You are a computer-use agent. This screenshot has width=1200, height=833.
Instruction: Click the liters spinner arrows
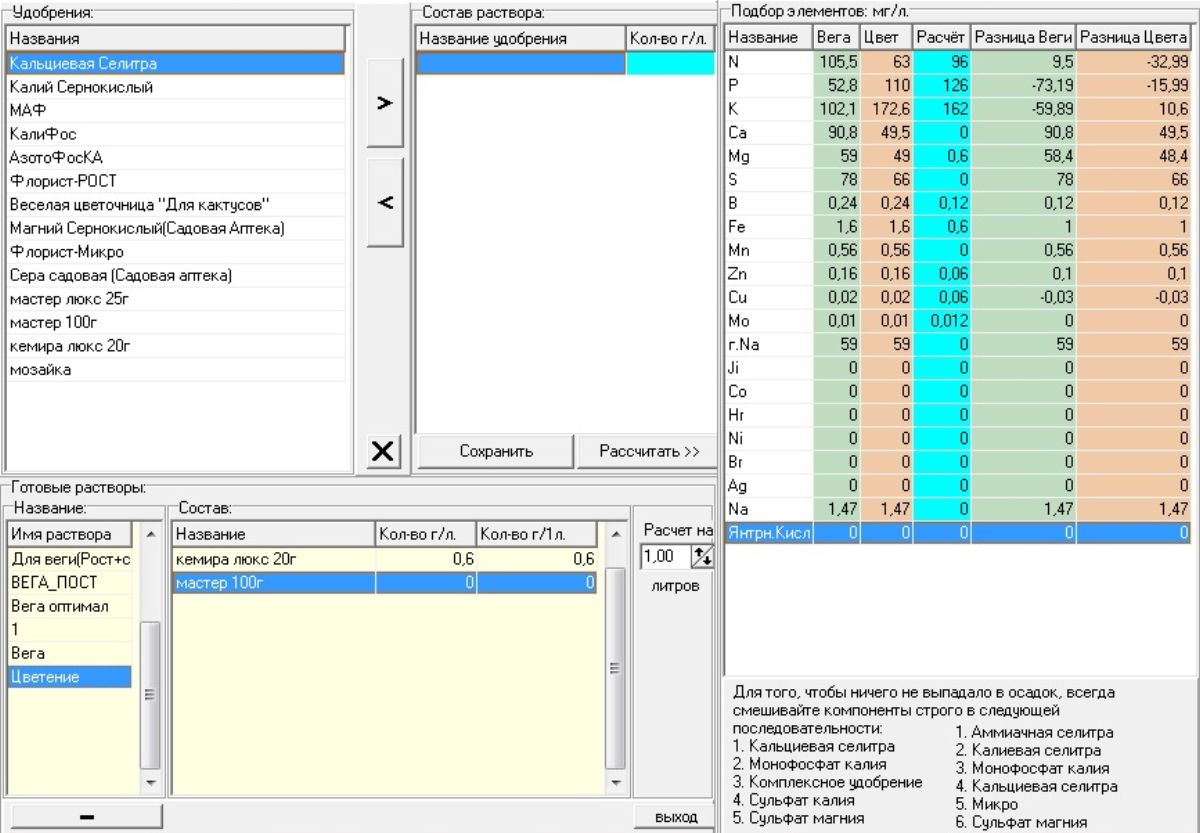[702, 556]
